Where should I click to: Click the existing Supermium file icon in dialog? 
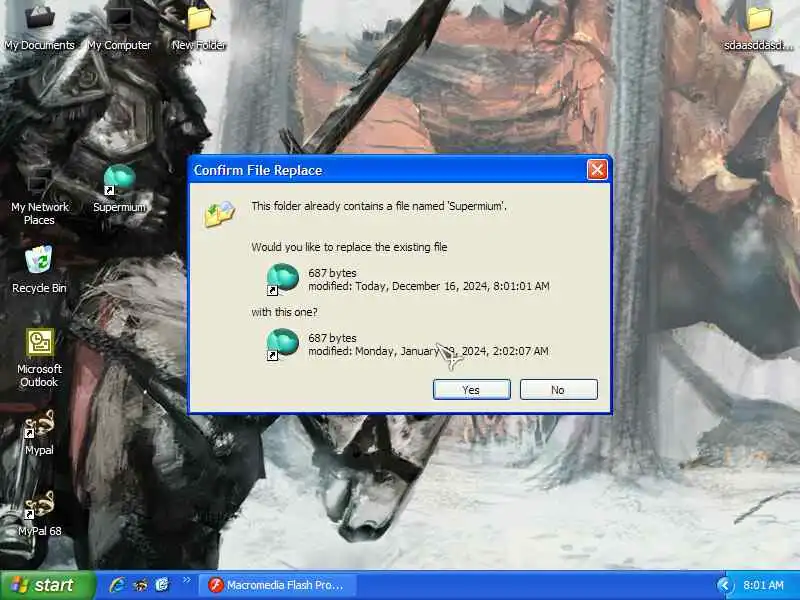point(282,279)
